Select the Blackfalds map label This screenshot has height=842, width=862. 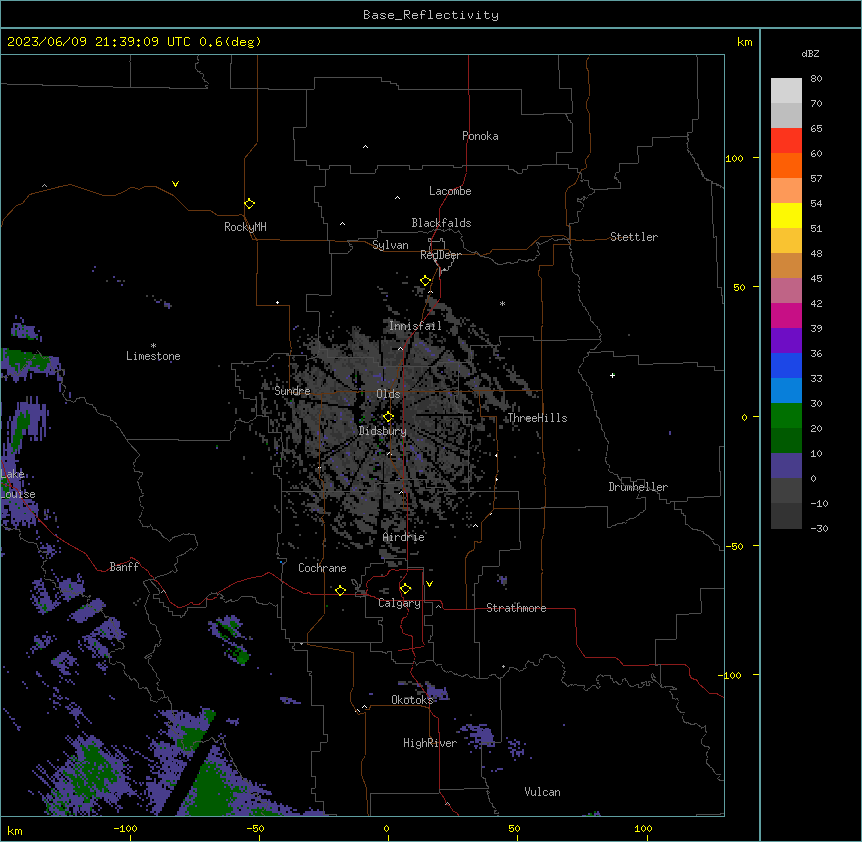pos(441,223)
